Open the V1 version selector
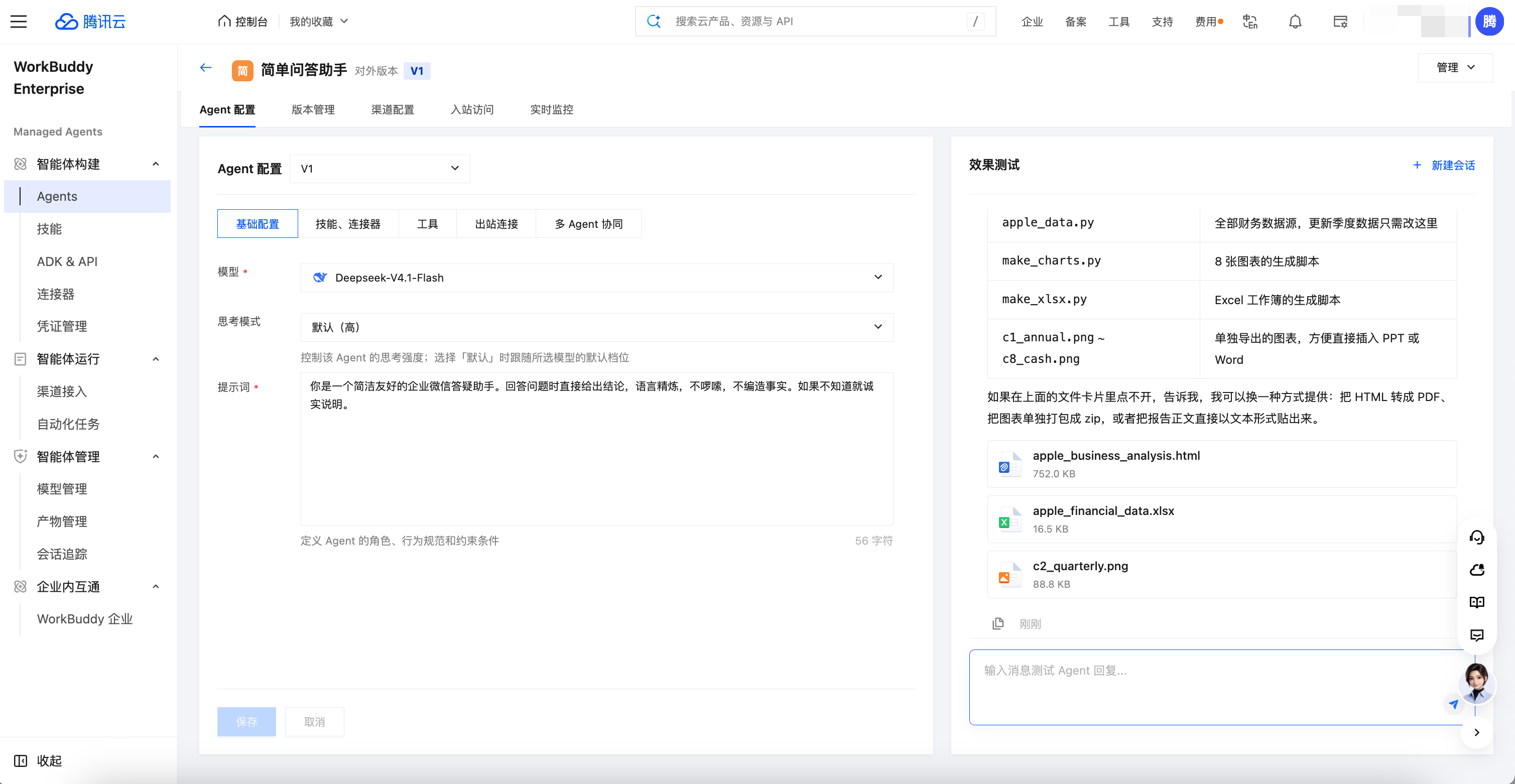Screen dimensions: 1515x784 [380, 169]
